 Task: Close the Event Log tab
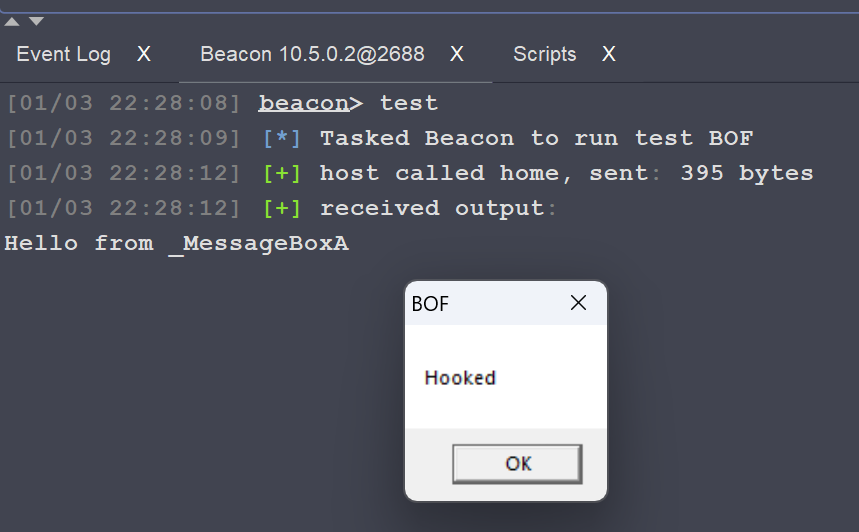click(144, 54)
